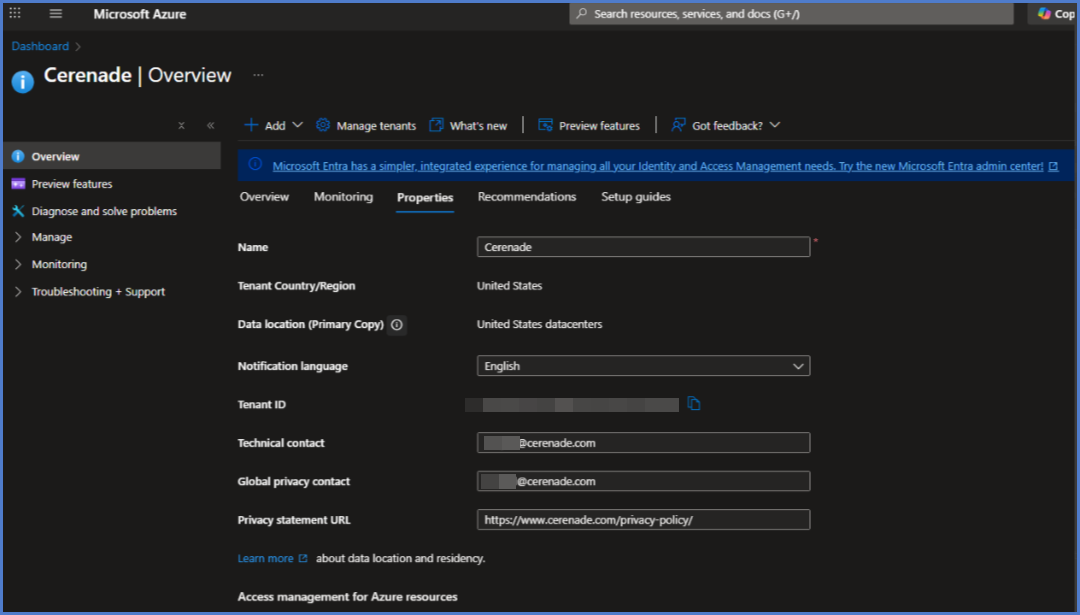Screen dimensions: 1080x615
Task: Click the app launcher waffle icon
Action: coord(15,14)
